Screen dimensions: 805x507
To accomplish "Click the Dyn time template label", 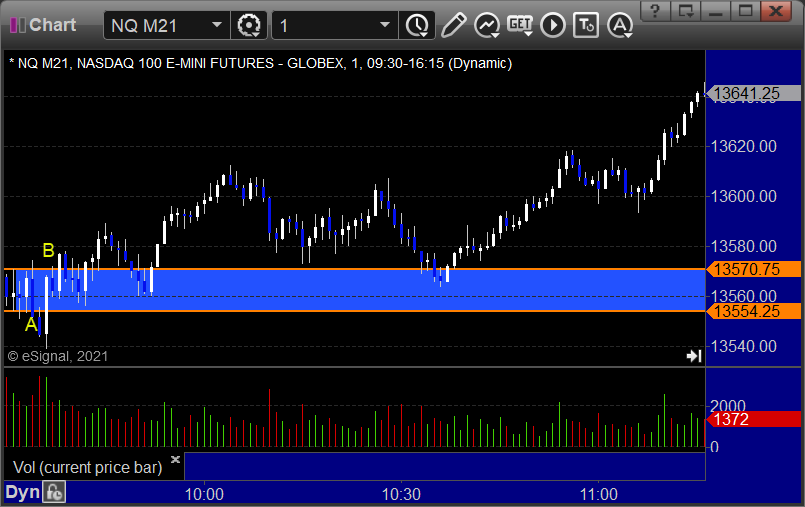I will [x=22, y=492].
